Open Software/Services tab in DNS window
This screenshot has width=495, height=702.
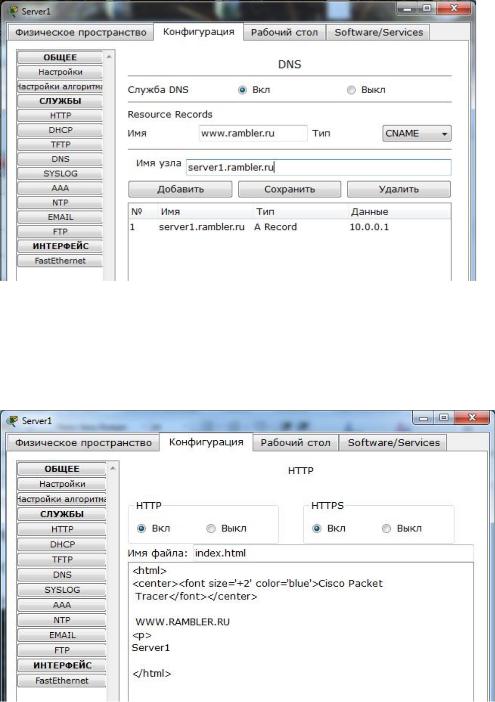pos(379,32)
